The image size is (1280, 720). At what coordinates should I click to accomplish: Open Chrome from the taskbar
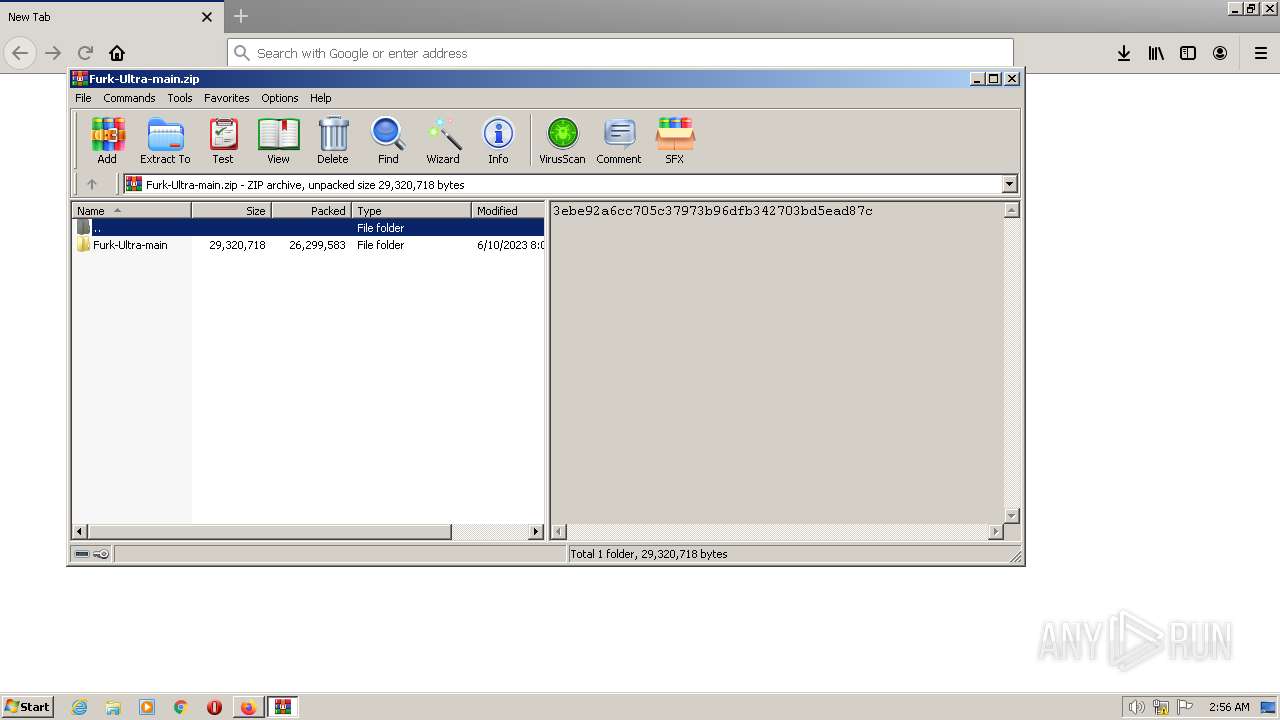click(181, 707)
